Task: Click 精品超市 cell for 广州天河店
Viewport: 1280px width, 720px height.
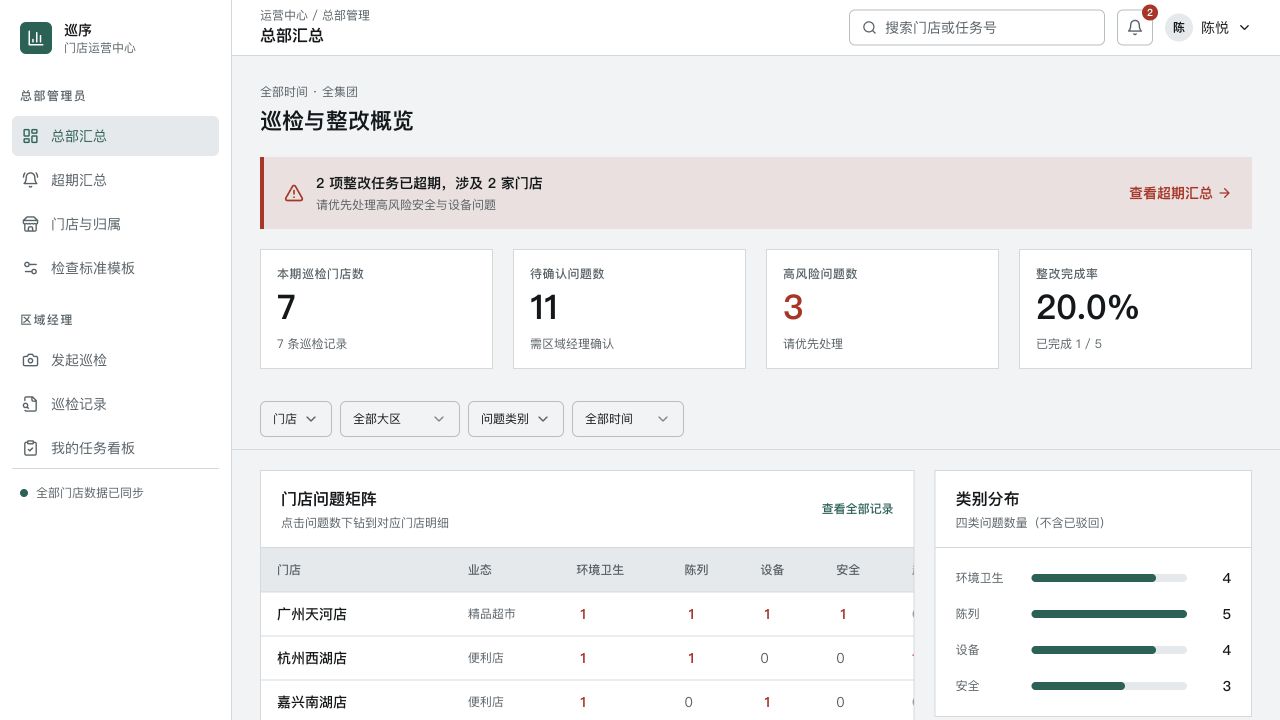Action: (x=492, y=614)
